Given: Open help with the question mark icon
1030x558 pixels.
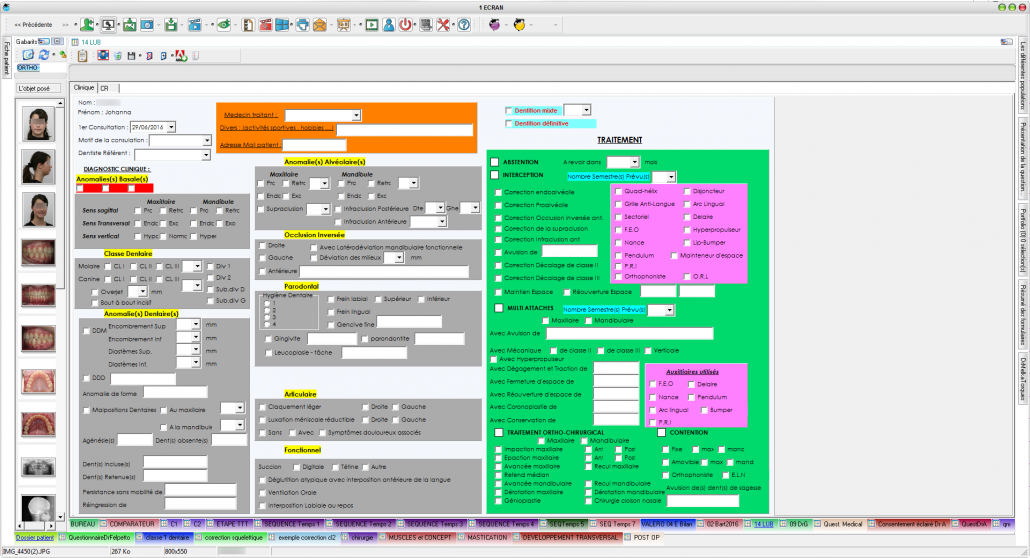Looking at the screenshot, I should click(x=464, y=24).
